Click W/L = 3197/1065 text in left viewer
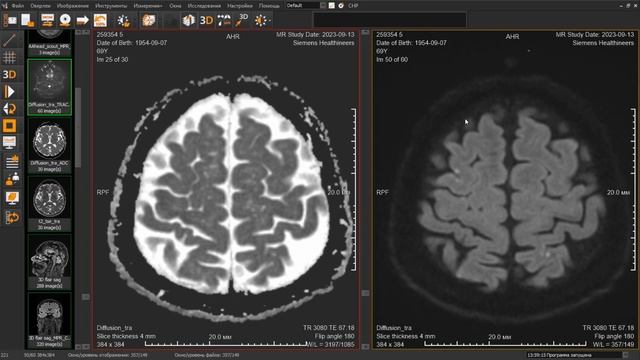Image resolution: width=640 pixels, height=360 pixels. click(x=330, y=345)
